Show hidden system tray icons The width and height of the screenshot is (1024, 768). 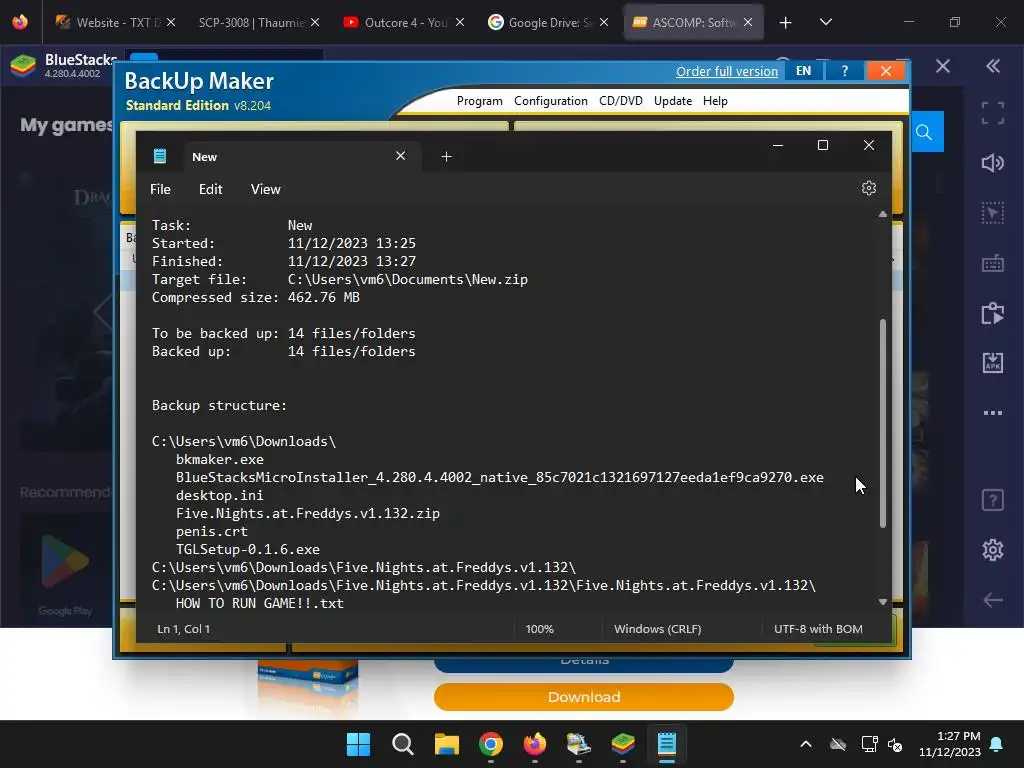pos(806,744)
